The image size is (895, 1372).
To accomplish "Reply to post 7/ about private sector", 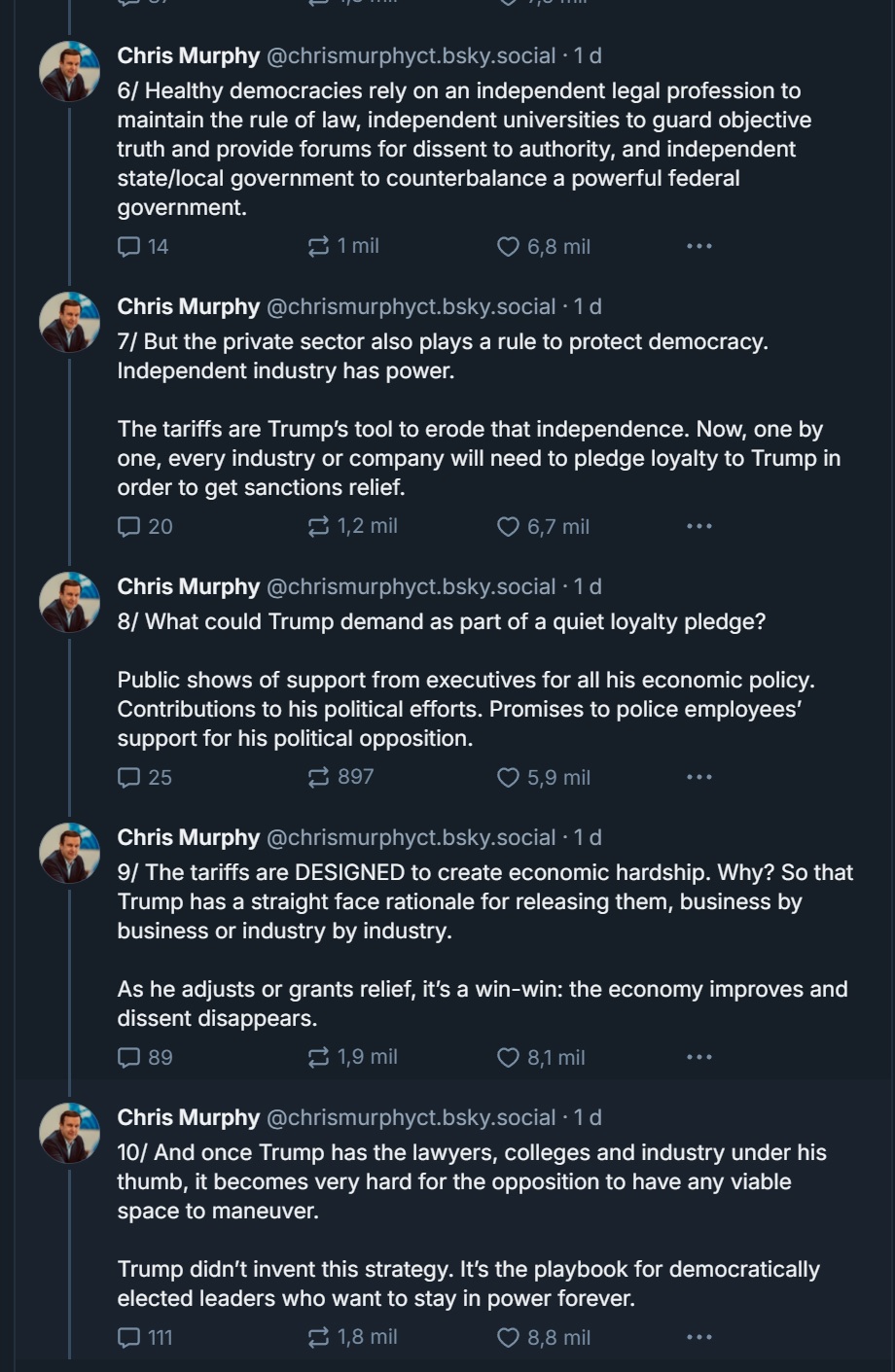I will point(129,527).
